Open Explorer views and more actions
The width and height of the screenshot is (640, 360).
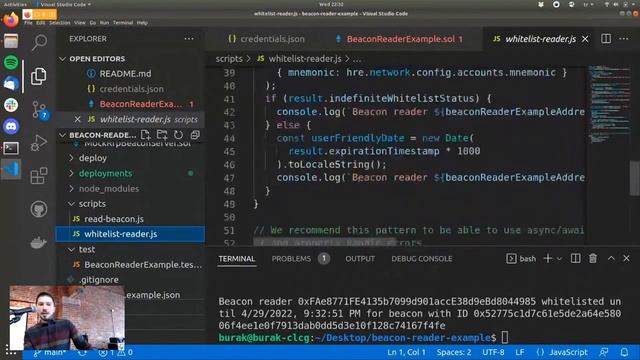tap(189, 39)
